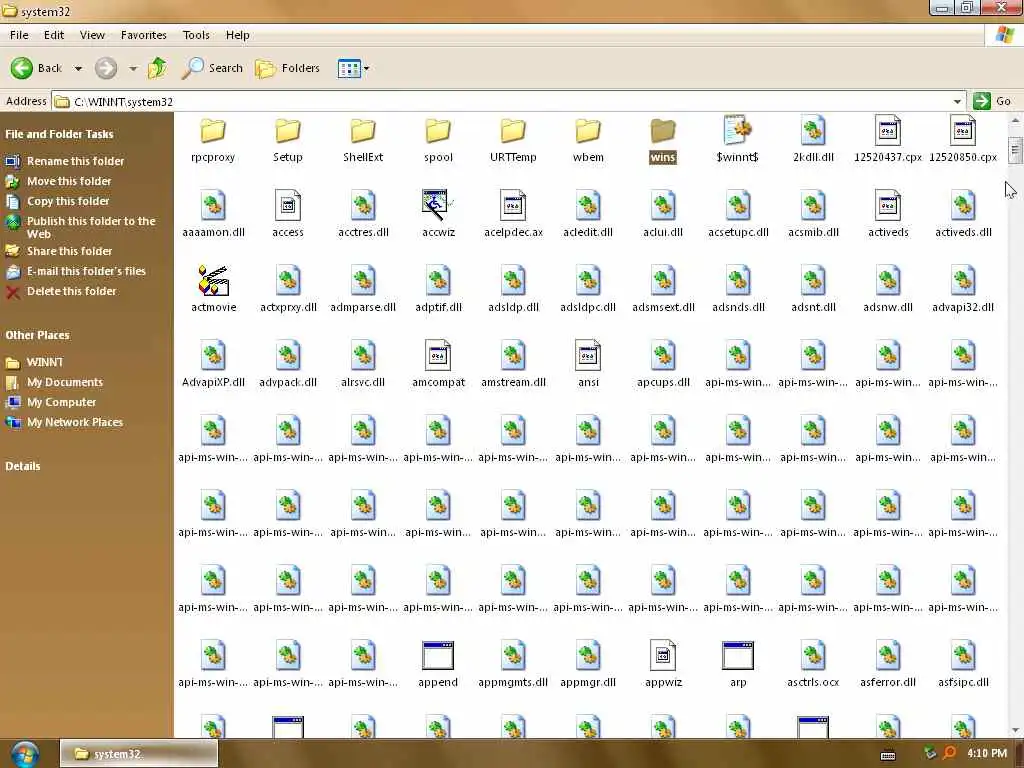Select the activeds type library icon
1024x768 pixels.
888,205
